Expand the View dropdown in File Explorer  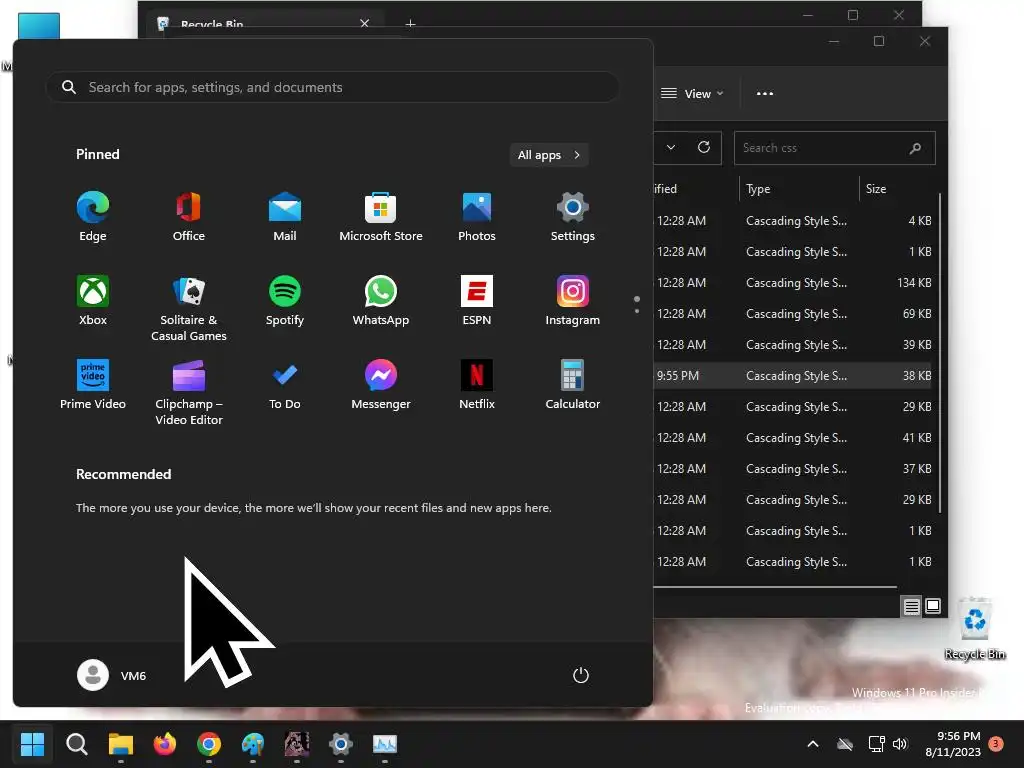(692, 93)
